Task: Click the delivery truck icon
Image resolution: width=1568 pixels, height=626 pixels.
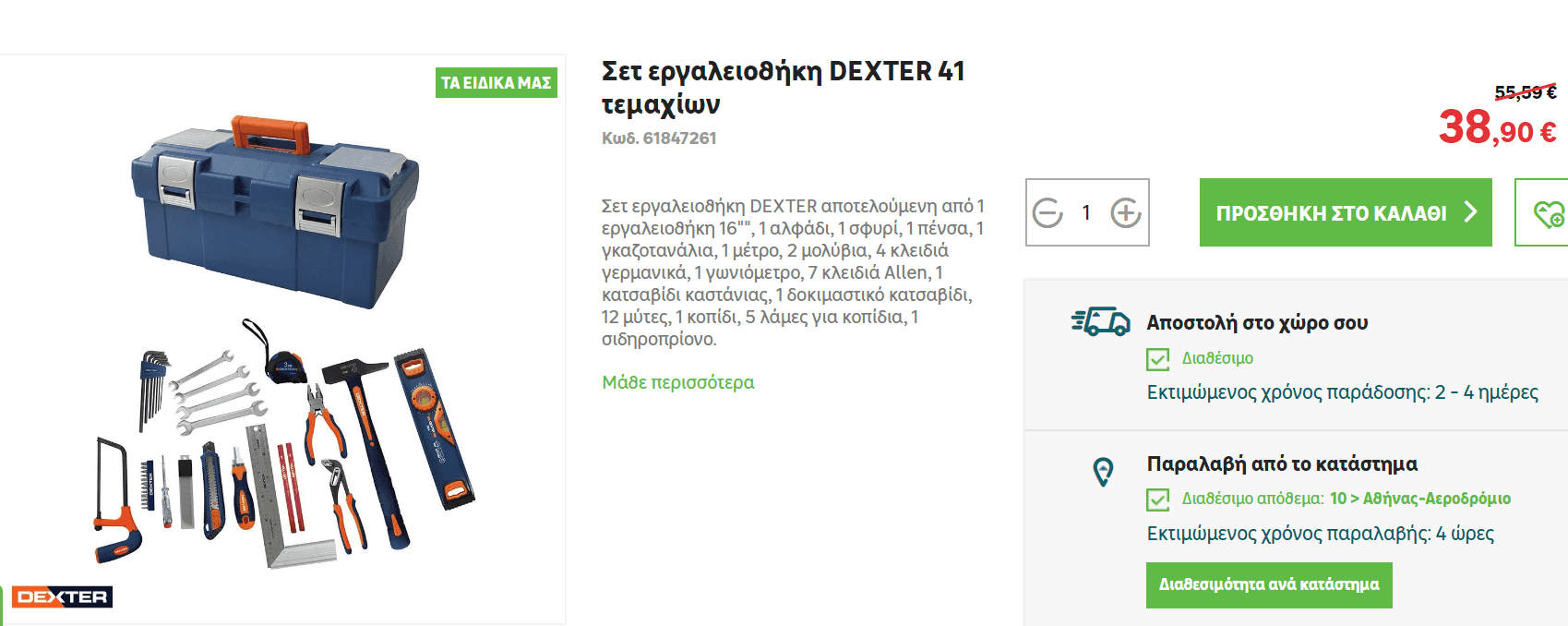Action: coord(1101,321)
